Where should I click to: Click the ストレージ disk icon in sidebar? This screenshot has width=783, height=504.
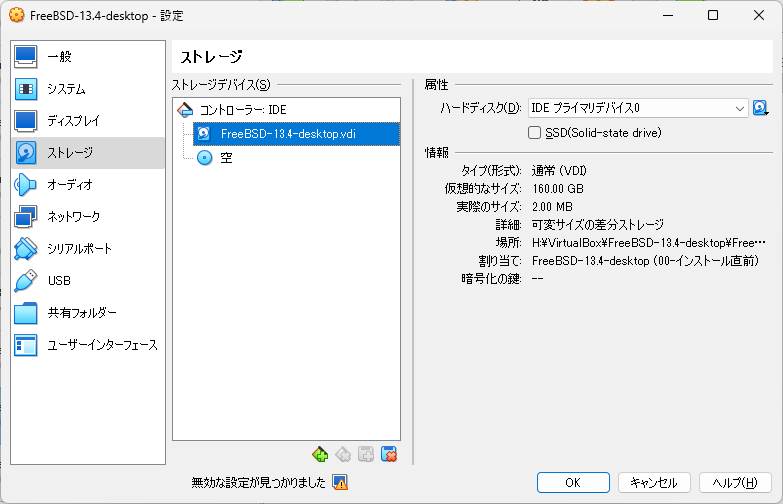pos(25,153)
